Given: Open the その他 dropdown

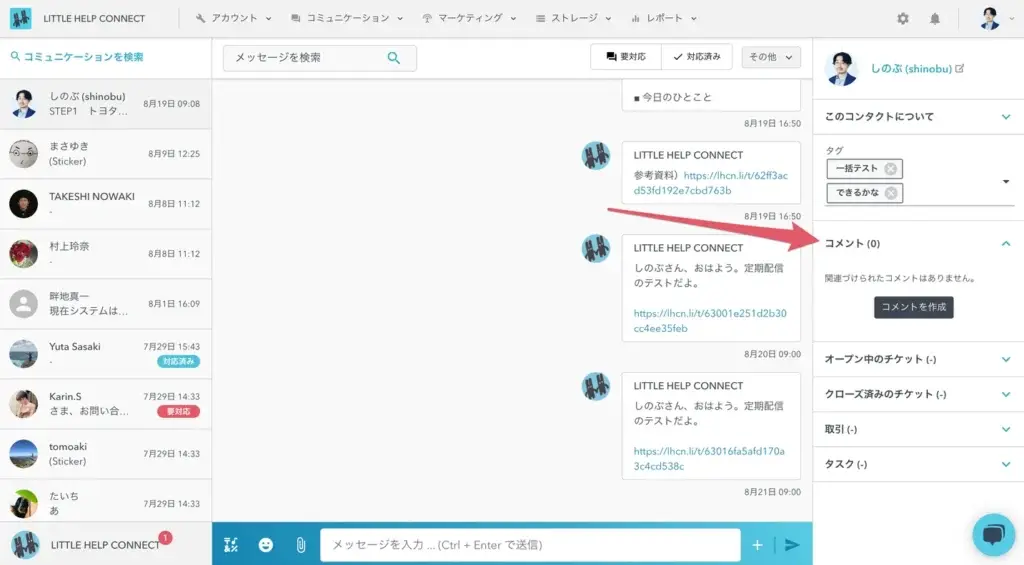Looking at the screenshot, I should [770, 57].
